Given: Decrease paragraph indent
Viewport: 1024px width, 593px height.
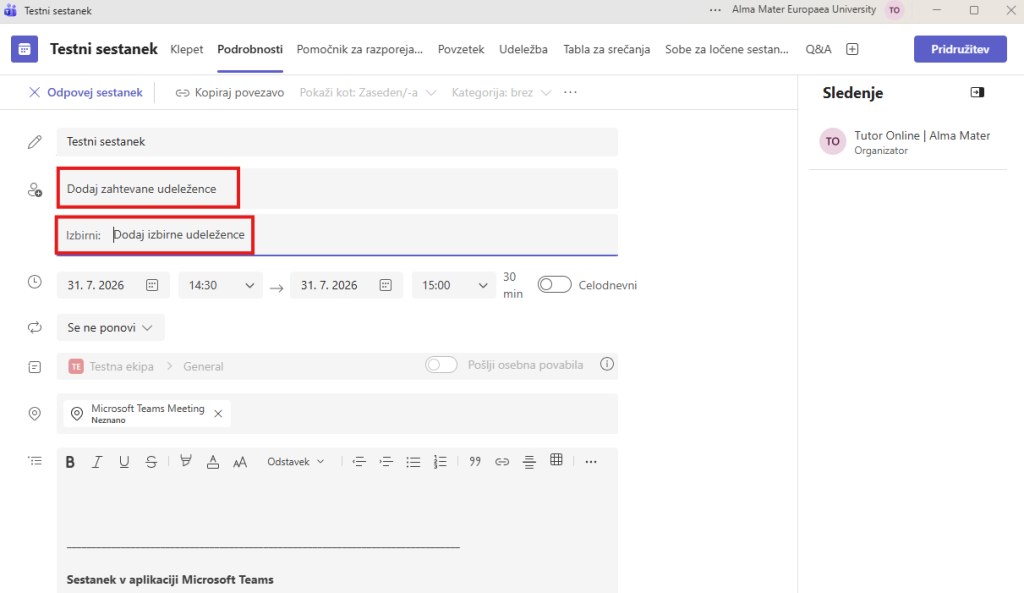Looking at the screenshot, I should coord(359,462).
